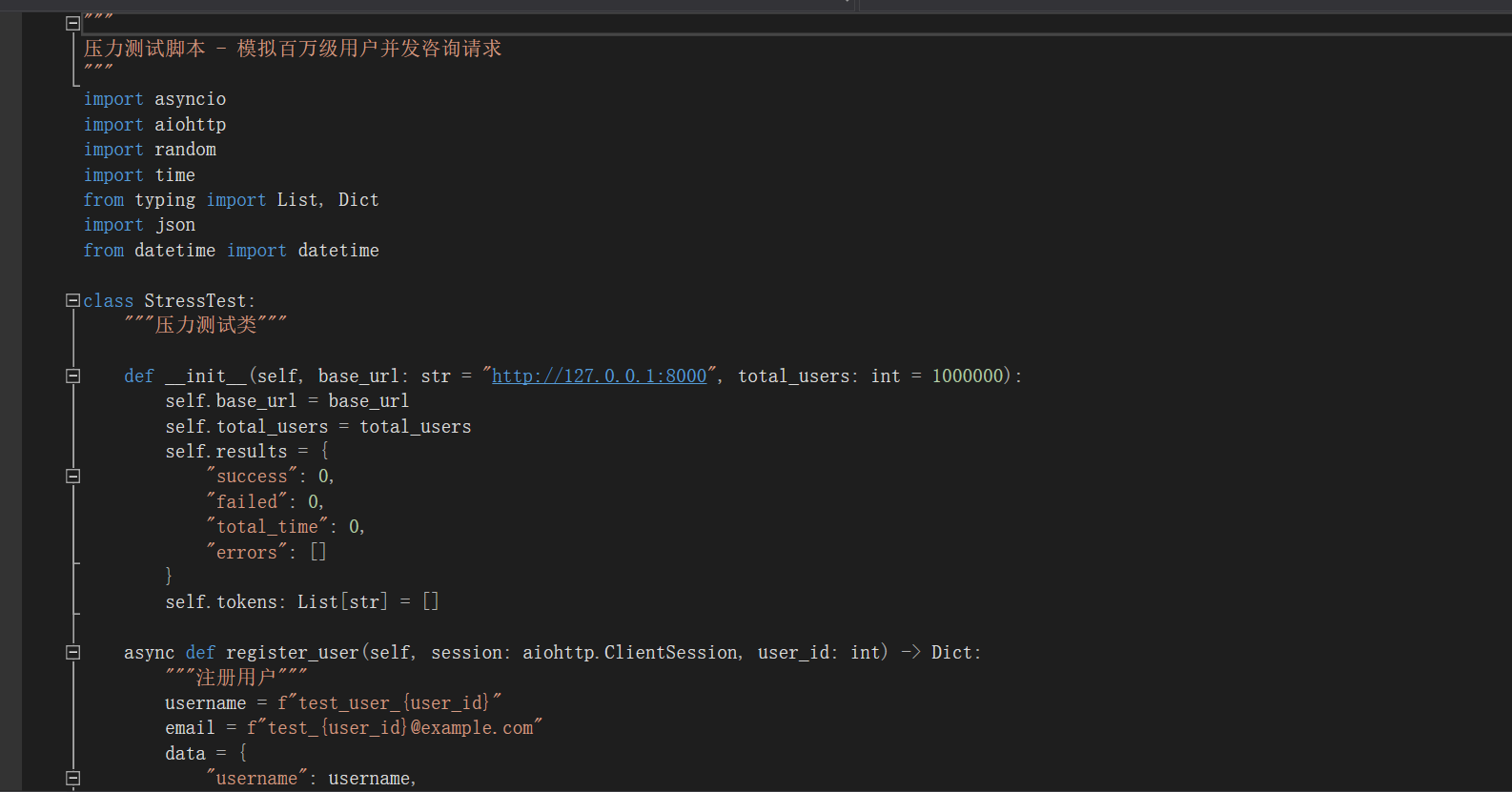The image size is (1512, 792).
Task: Click the "failed": 0 entry
Action: tap(265, 501)
